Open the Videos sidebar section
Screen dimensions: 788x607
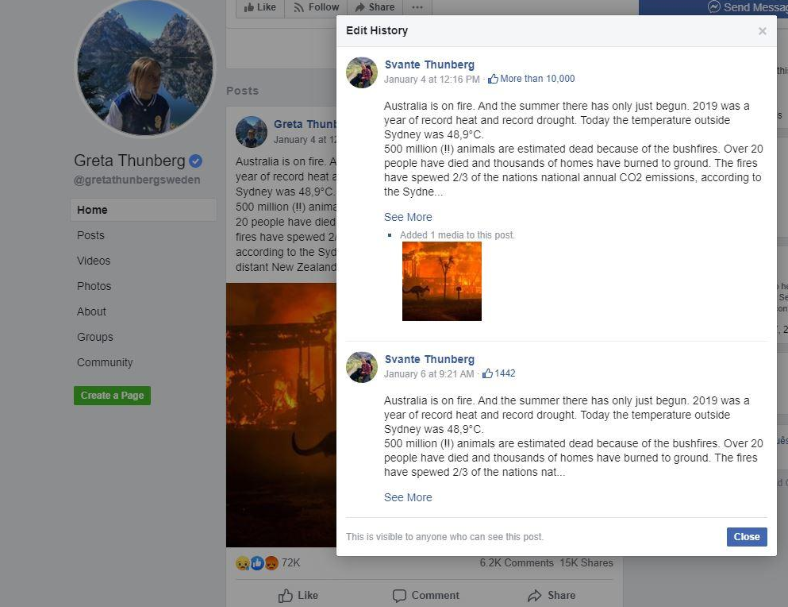coord(93,261)
